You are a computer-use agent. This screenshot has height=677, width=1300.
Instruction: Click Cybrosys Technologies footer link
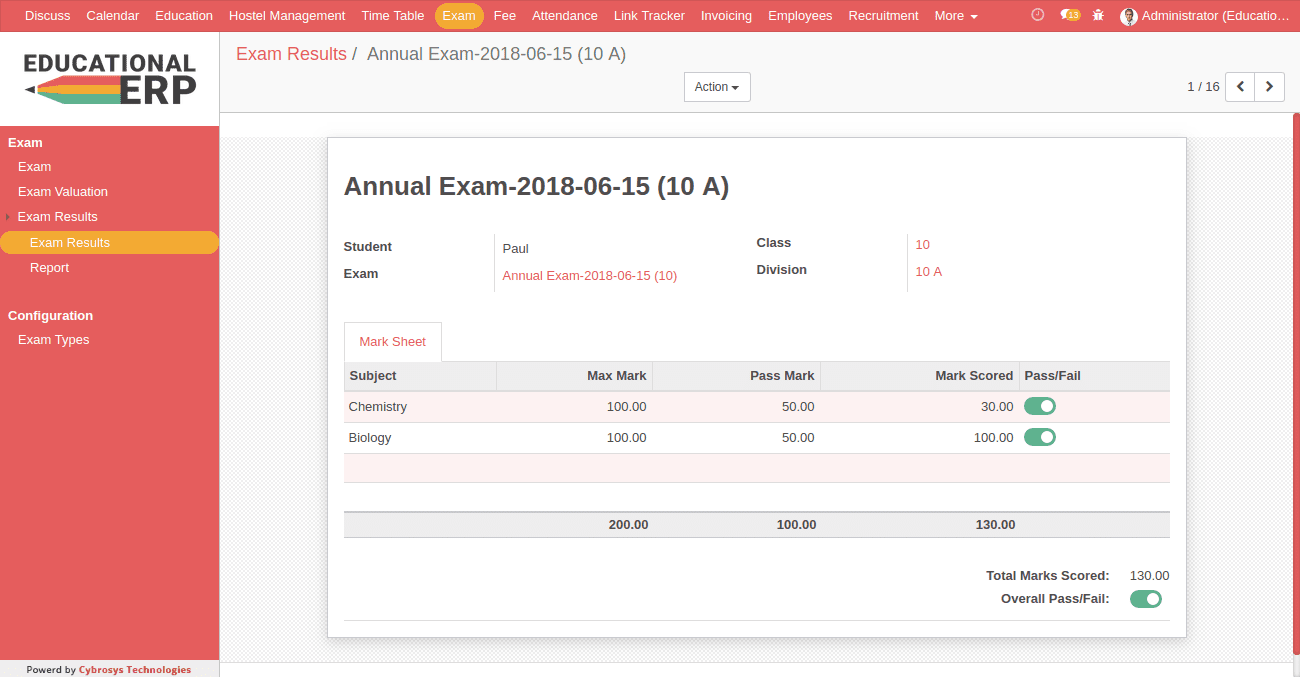click(x=135, y=670)
